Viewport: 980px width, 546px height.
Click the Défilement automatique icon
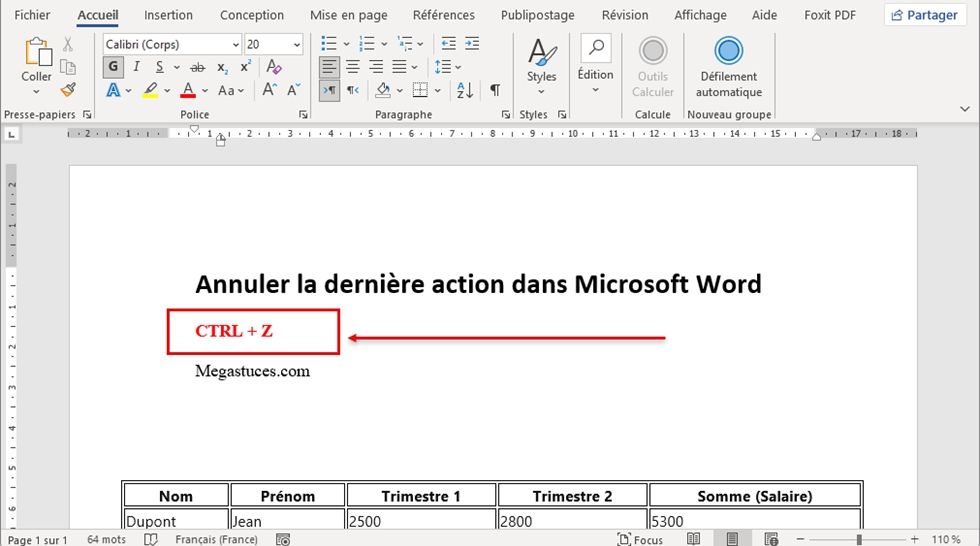(x=729, y=51)
